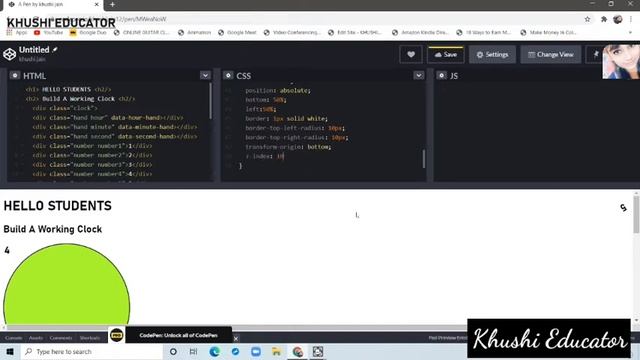Click the number1 div HTML line
This screenshot has height=360, width=640.
point(92,146)
